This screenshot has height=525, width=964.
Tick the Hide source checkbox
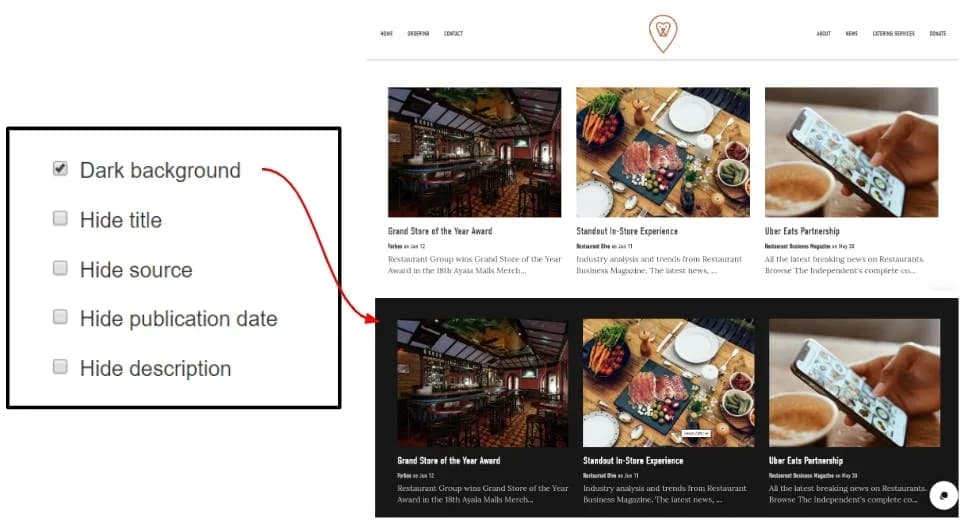tap(60, 268)
